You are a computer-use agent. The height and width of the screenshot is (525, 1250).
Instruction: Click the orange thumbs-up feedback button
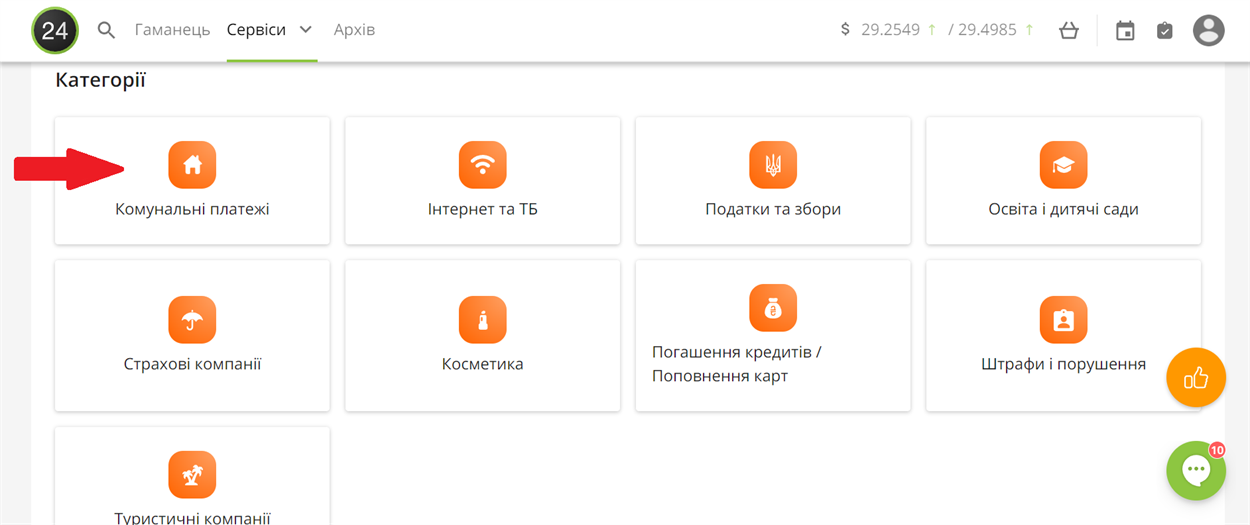[x=1196, y=377]
